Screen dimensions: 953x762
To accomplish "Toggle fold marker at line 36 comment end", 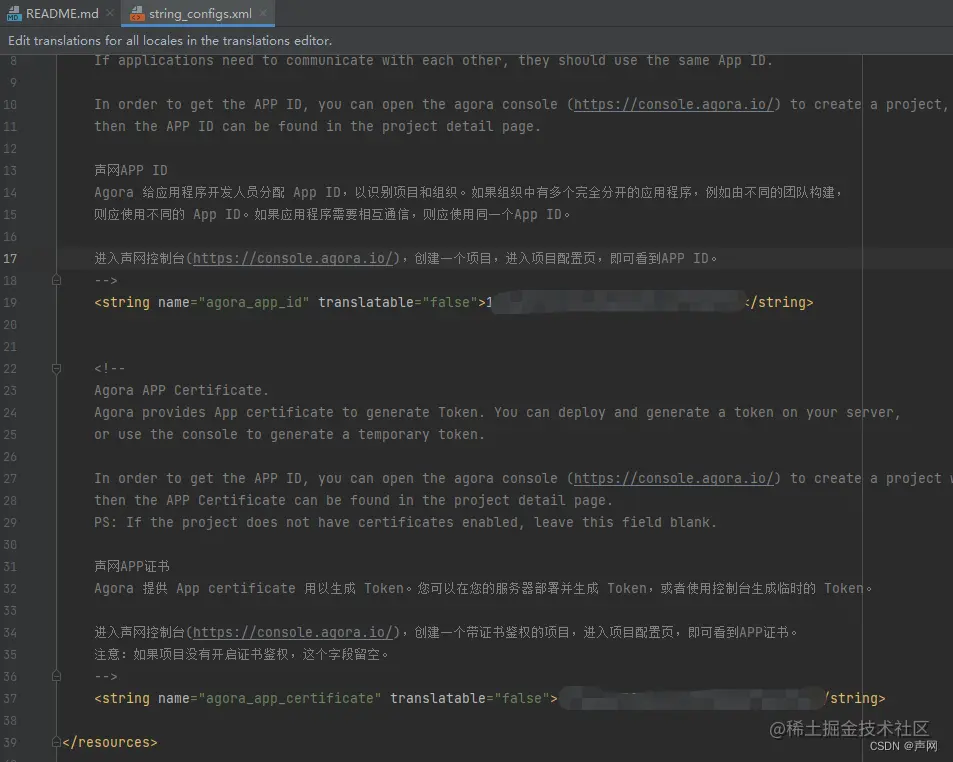I will [57, 676].
